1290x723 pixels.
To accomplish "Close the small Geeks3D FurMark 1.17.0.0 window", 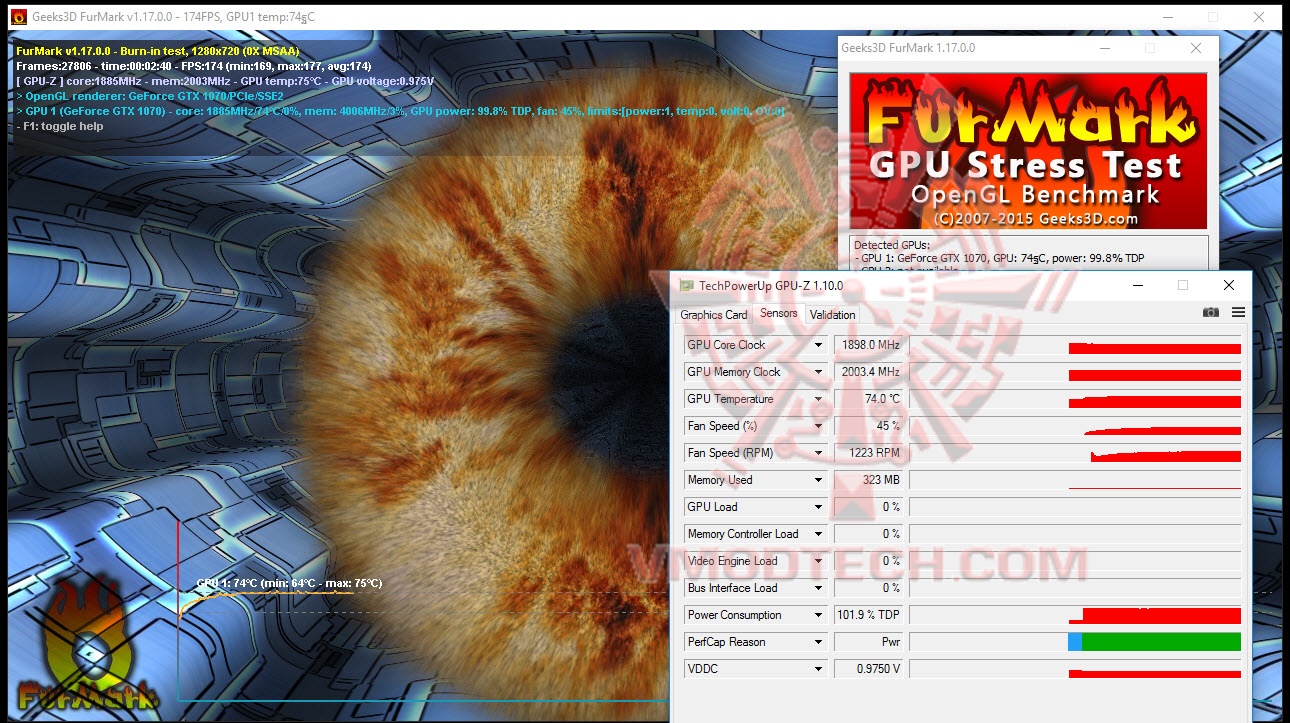I will point(1196,48).
